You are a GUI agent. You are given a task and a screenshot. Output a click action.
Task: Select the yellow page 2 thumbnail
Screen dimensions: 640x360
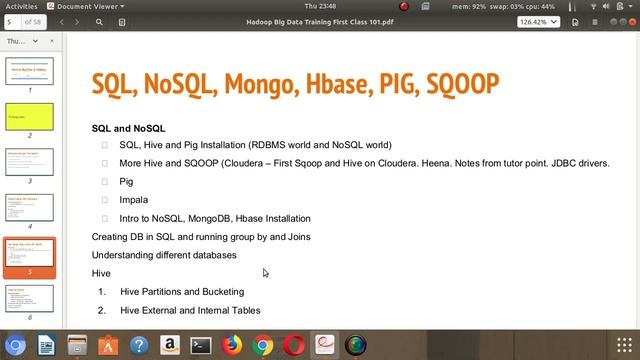click(29, 117)
